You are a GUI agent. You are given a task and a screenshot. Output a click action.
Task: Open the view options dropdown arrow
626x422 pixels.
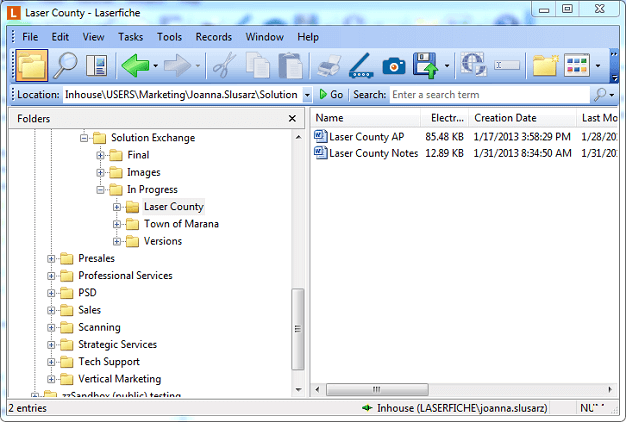point(598,65)
